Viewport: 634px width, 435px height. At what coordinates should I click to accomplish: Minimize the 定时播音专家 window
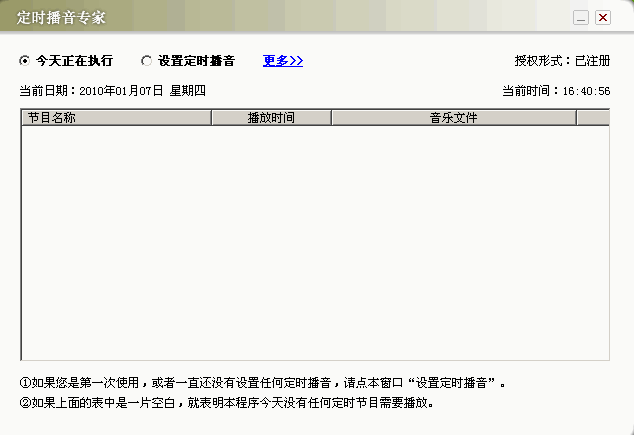click(x=581, y=17)
